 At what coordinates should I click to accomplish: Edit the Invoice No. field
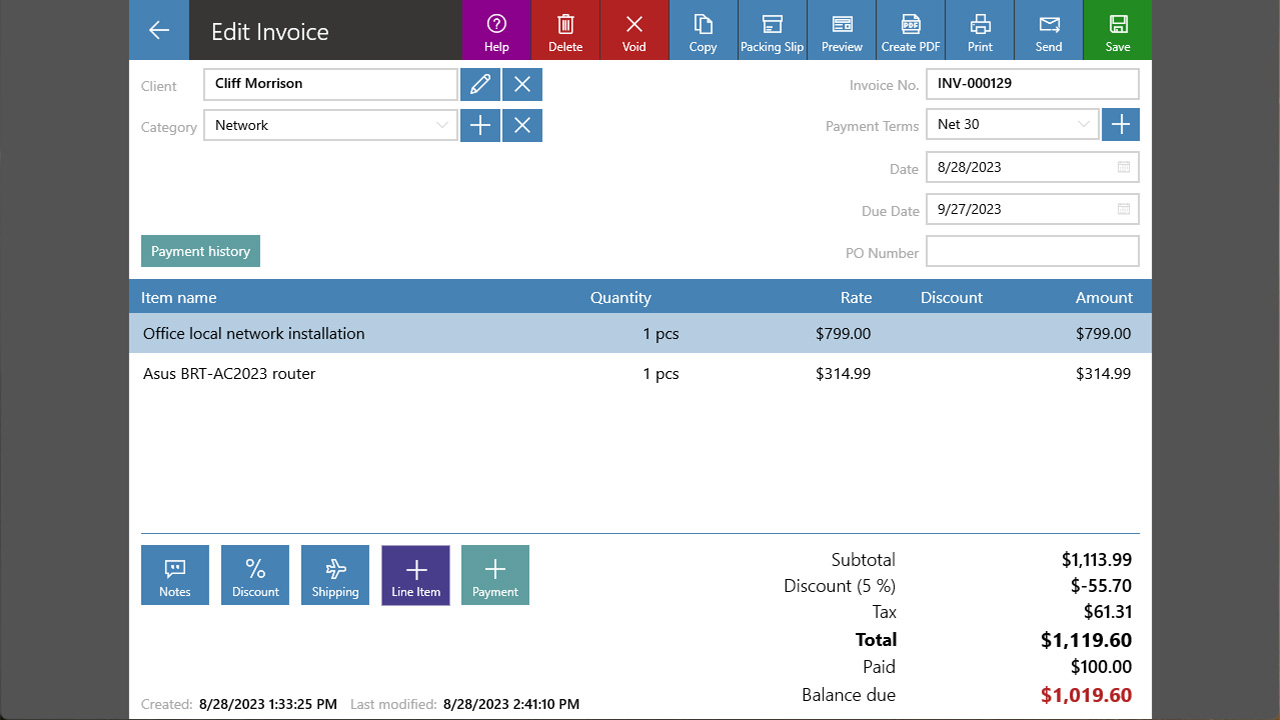(x=1032, y=83)
